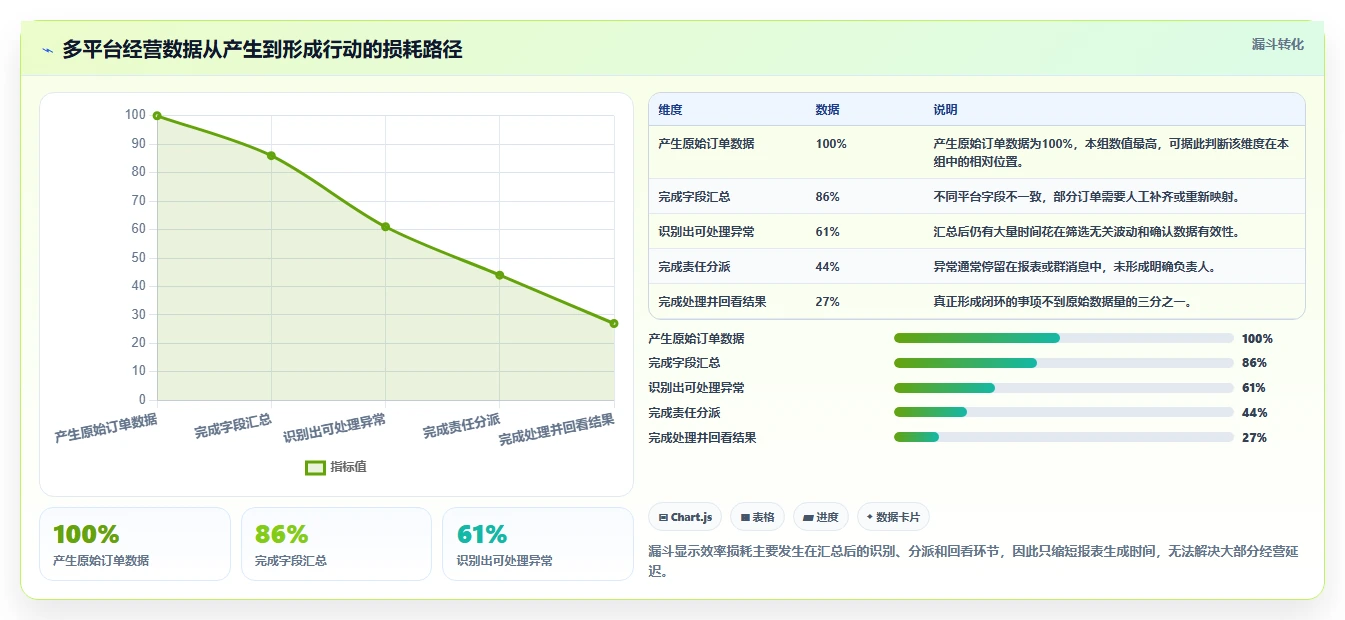Click the 61% value in table
Screen dimensions: 1345x620
point(827,232)
